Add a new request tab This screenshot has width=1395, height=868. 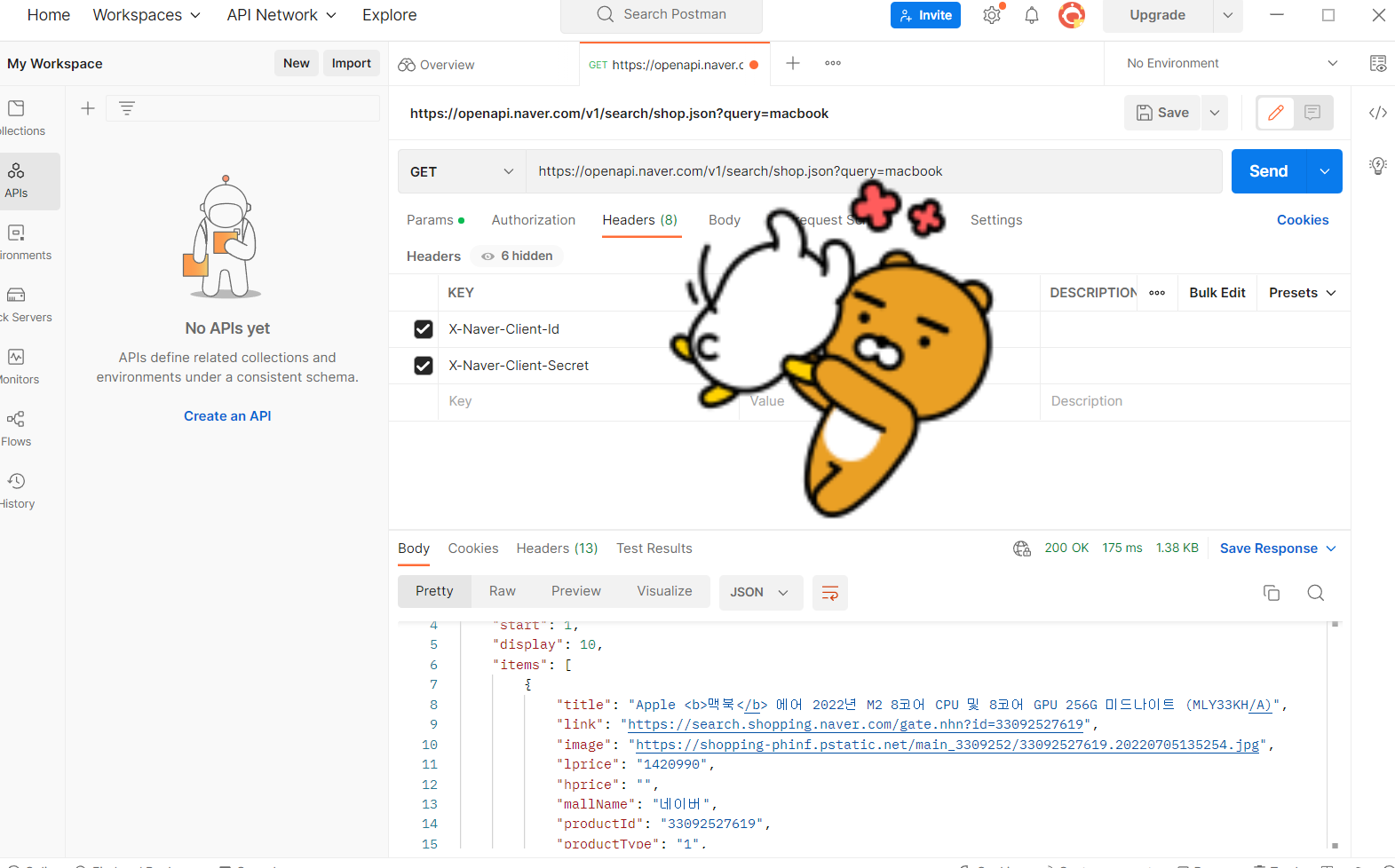pos(793,63)
